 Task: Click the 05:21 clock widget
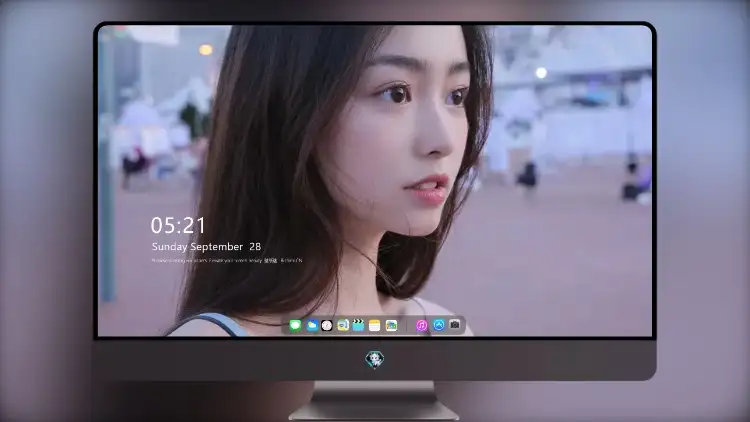point(178,225)
